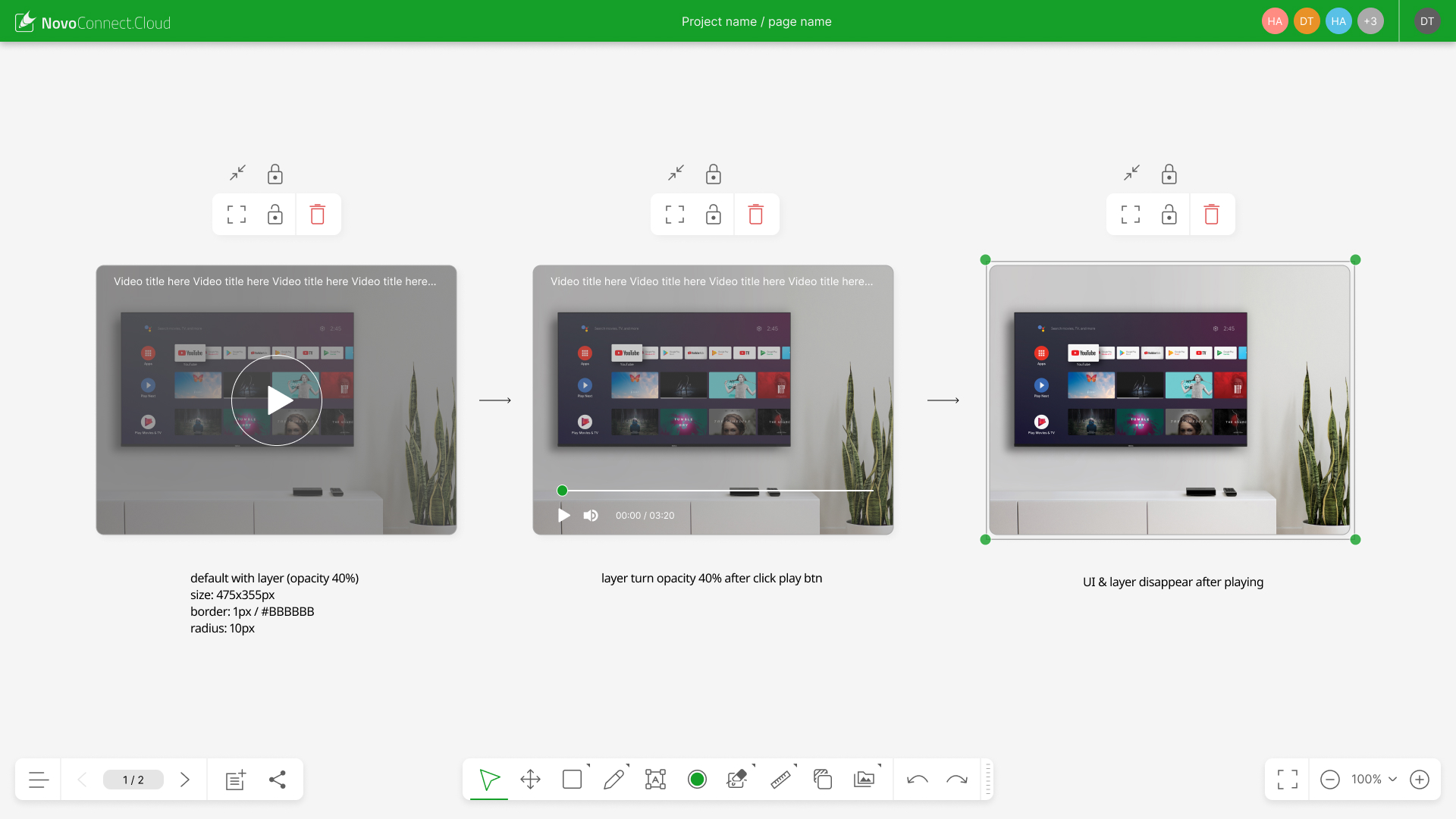
Task: Select the text box tool
Action: pyautogui.click(x=655, y=780)
